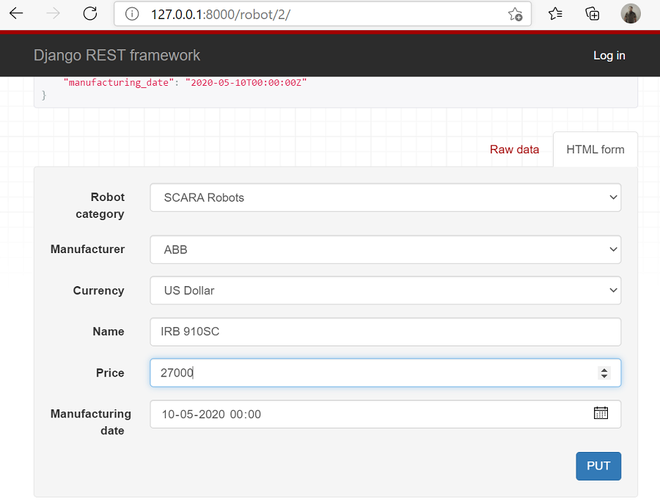Open the Manufacturer dropdown showing ABB
Screen dimensions: 660x504
(385, 250)
